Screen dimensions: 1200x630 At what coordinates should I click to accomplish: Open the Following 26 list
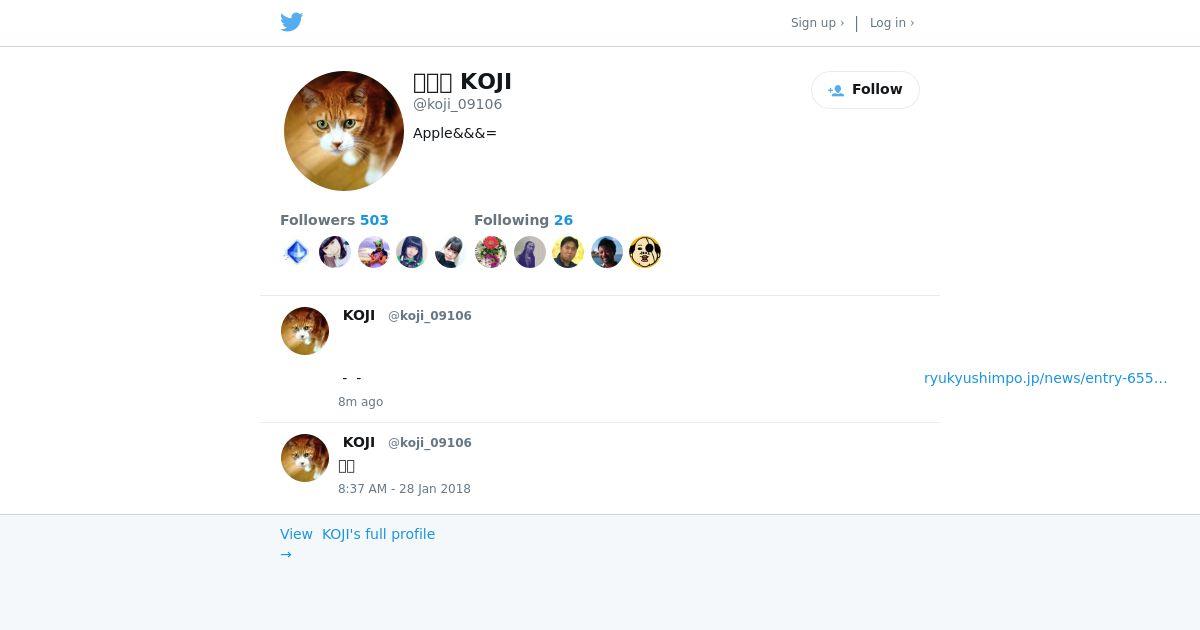523,220
